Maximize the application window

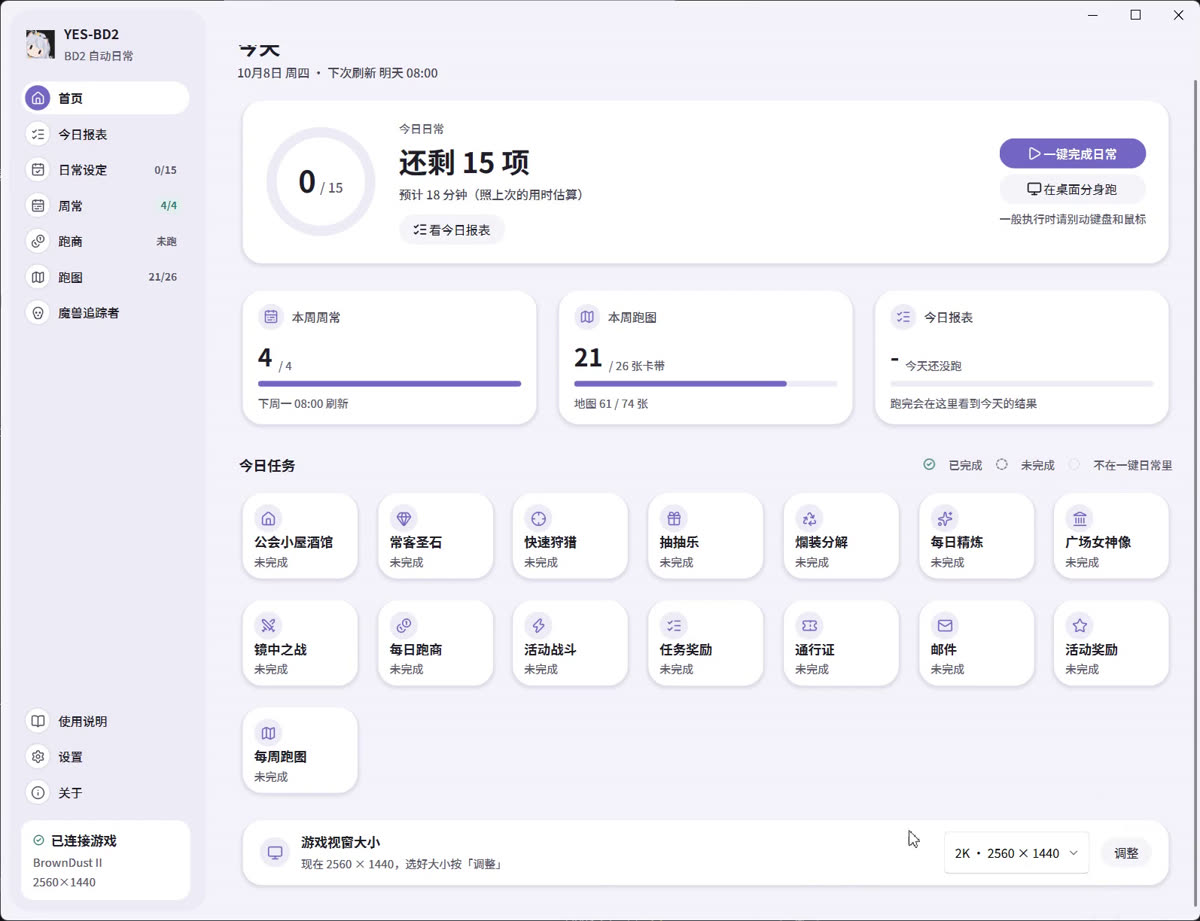1135,15
